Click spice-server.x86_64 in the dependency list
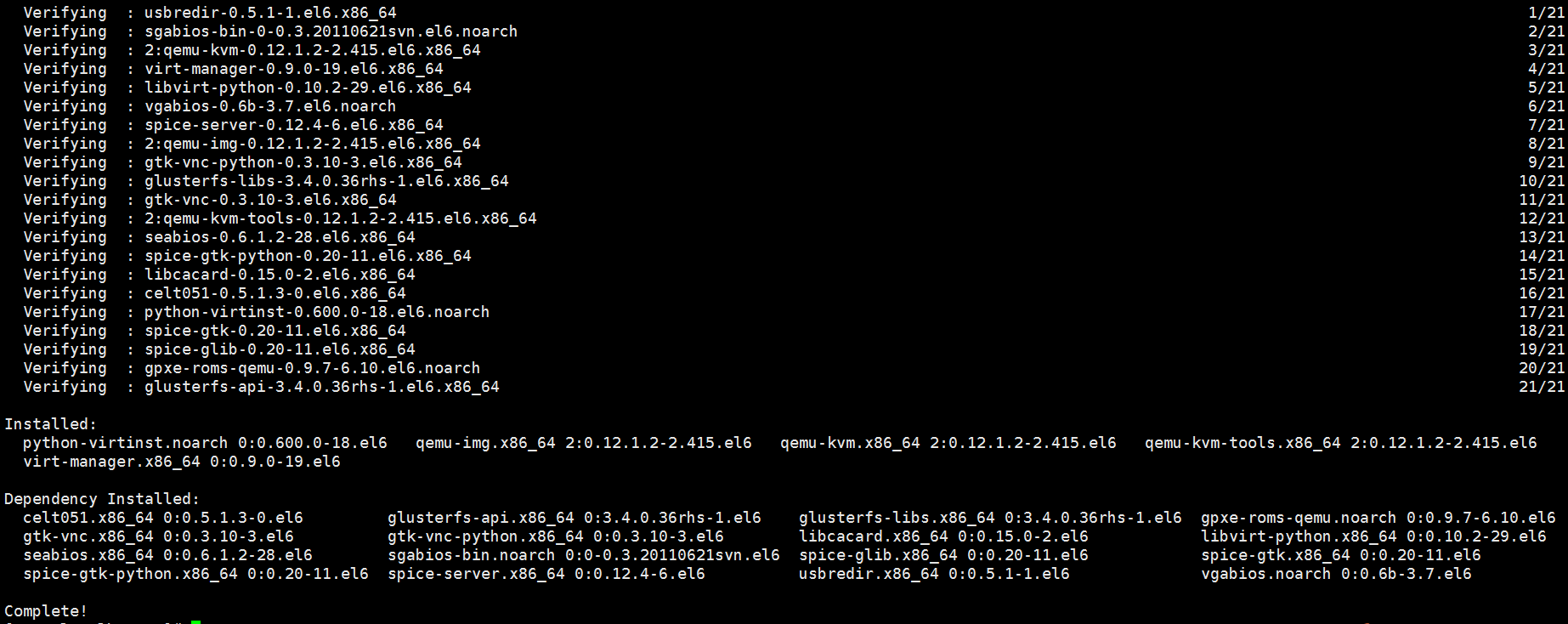This screenshot has width=1568, height=624. click(x=476, y=574)
